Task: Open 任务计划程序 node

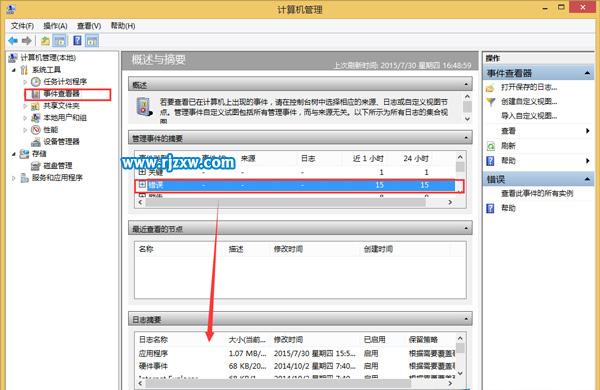Action: click(x=65, y=82)
